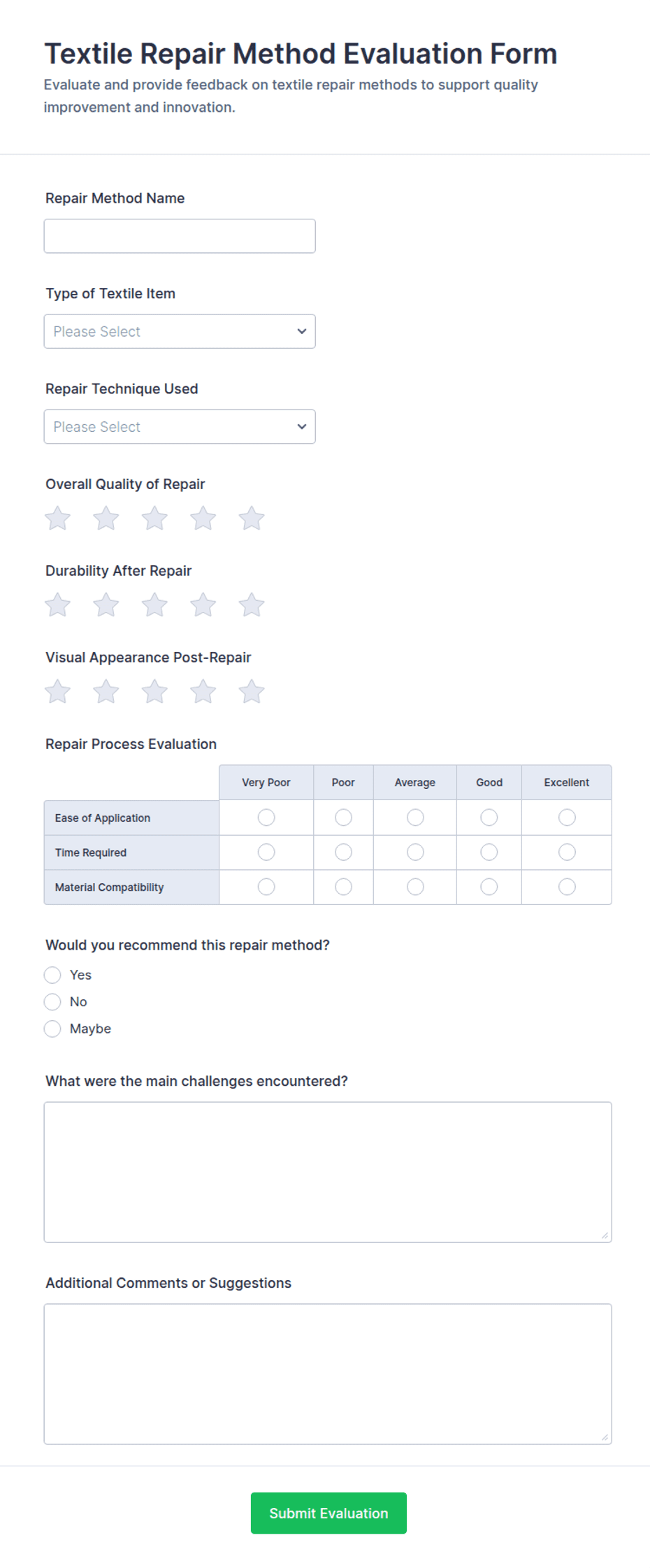The width and height of the screenshot is (650, 1568).
Task: Open the Type of Textile Item dropdown
Action: [180, 331]
